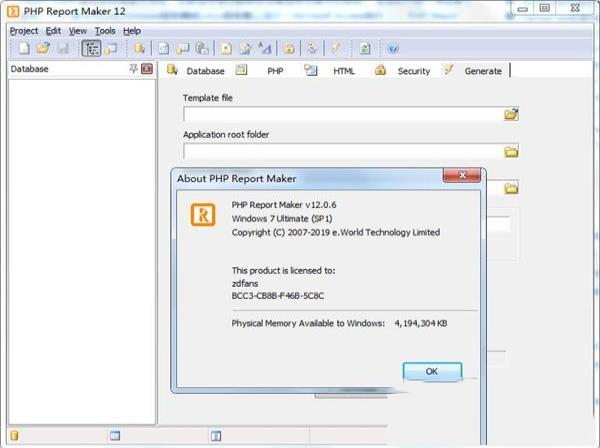
Task: Click the version text v12.0.6
Action: (x=321, y=205)
